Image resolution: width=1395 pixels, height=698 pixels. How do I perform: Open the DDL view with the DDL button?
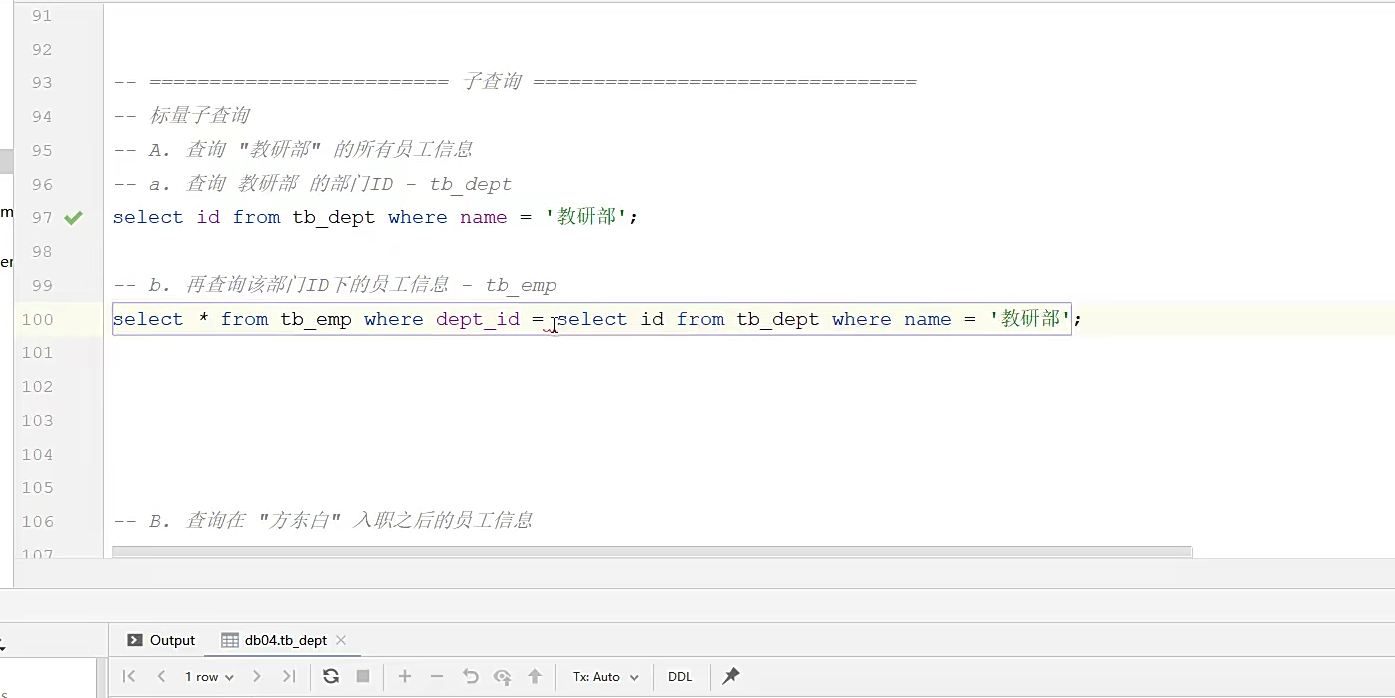tap(680, 676)
